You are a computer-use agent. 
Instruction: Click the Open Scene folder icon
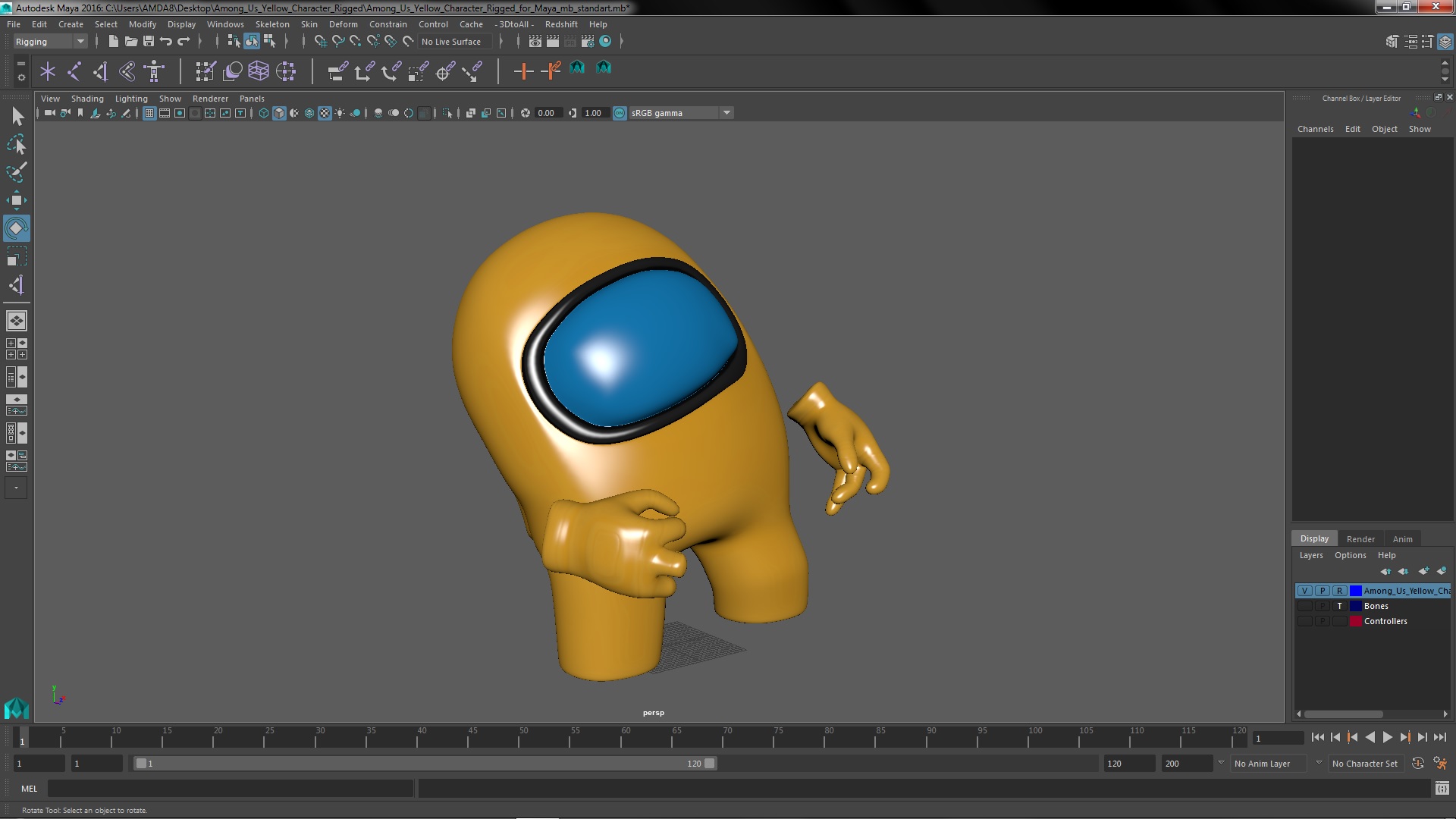pos(130,42)
